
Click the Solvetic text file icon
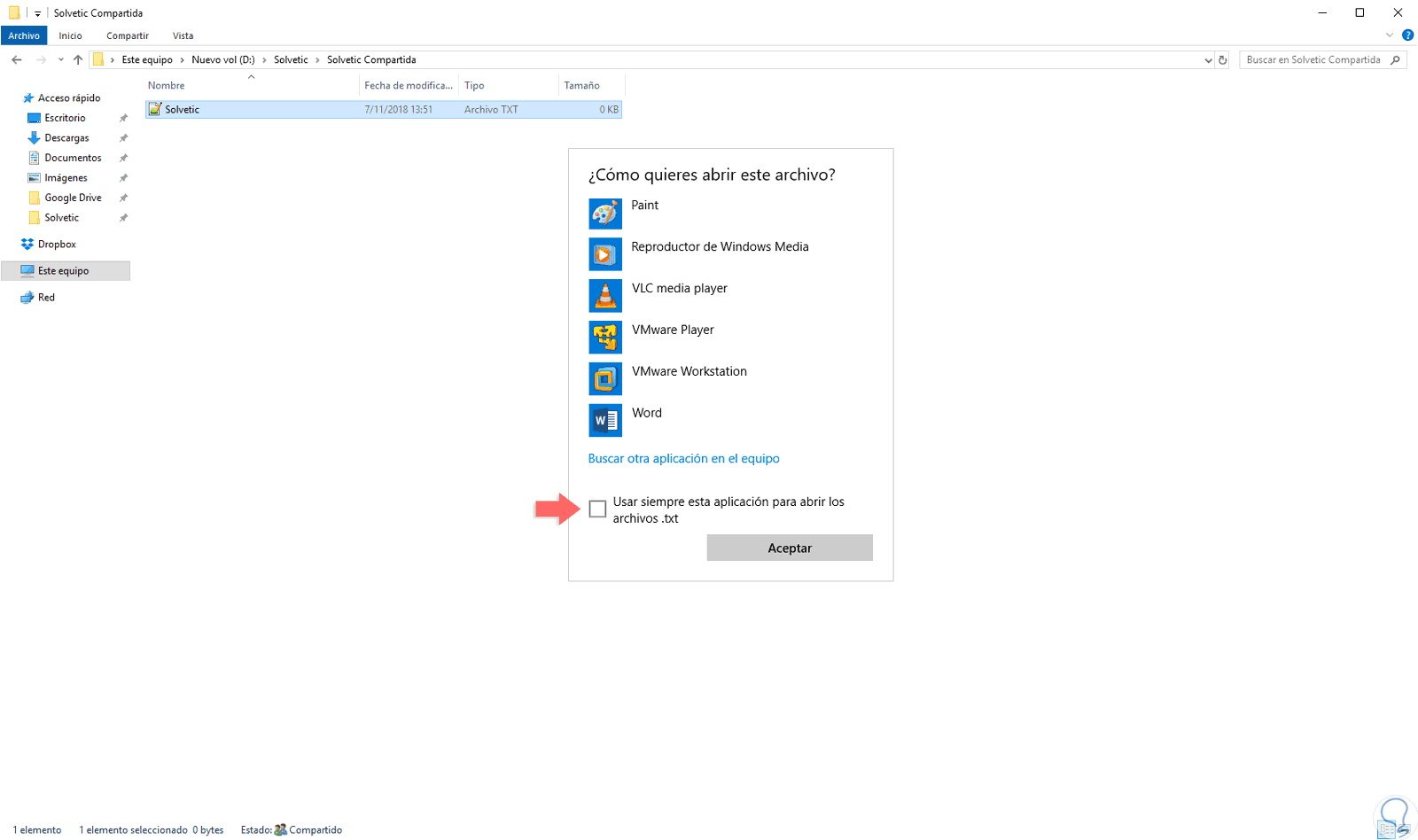155,109
